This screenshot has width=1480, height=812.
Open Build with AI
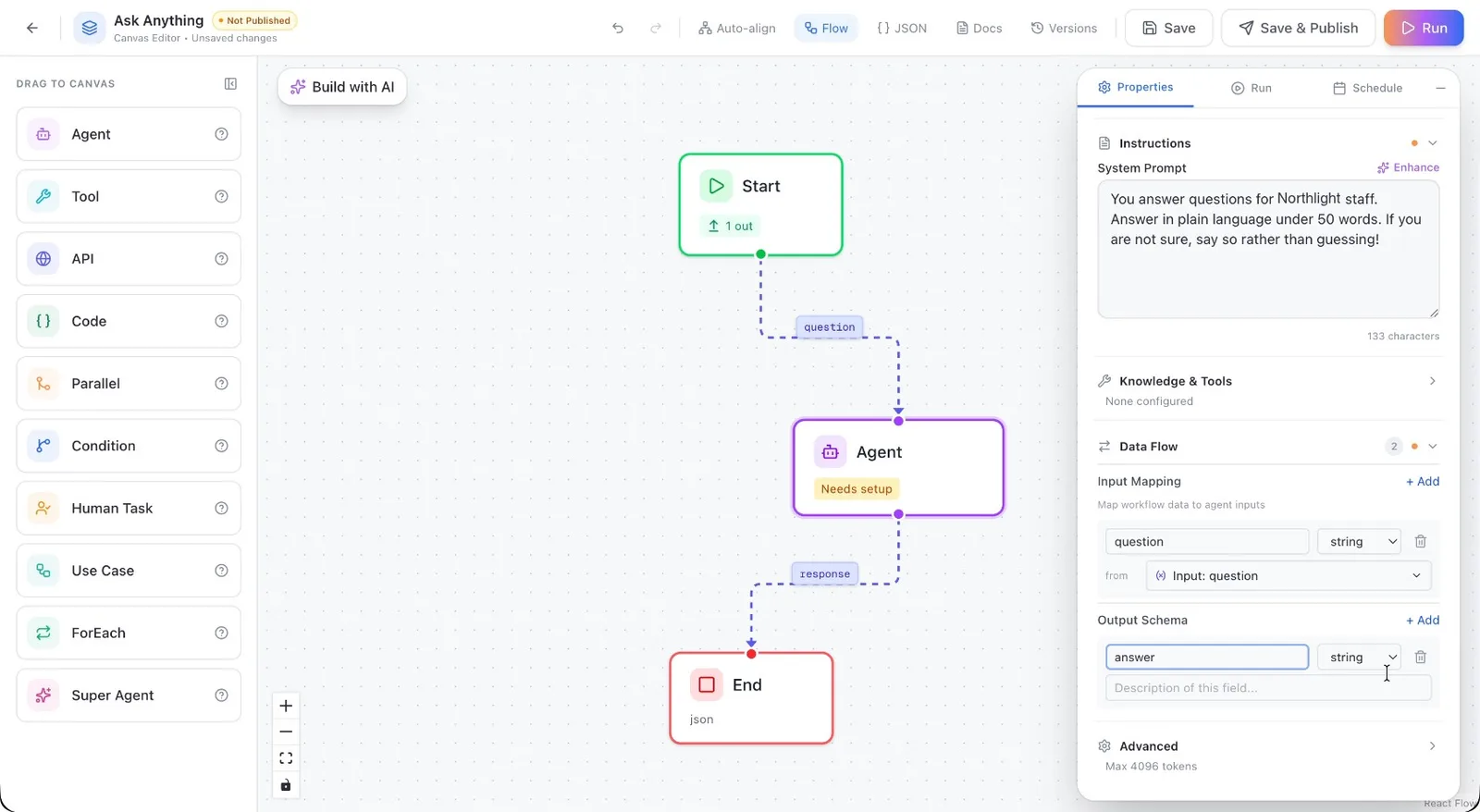342,87
